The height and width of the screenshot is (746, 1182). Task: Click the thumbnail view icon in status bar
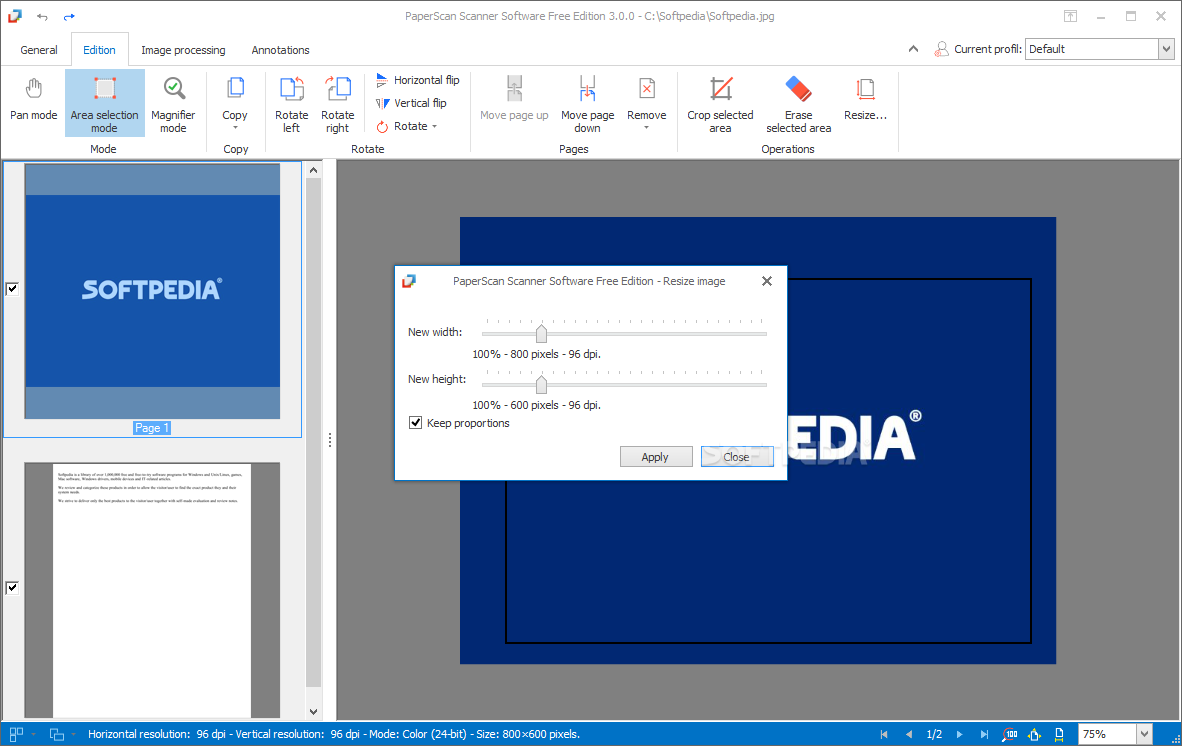[16, 734]
